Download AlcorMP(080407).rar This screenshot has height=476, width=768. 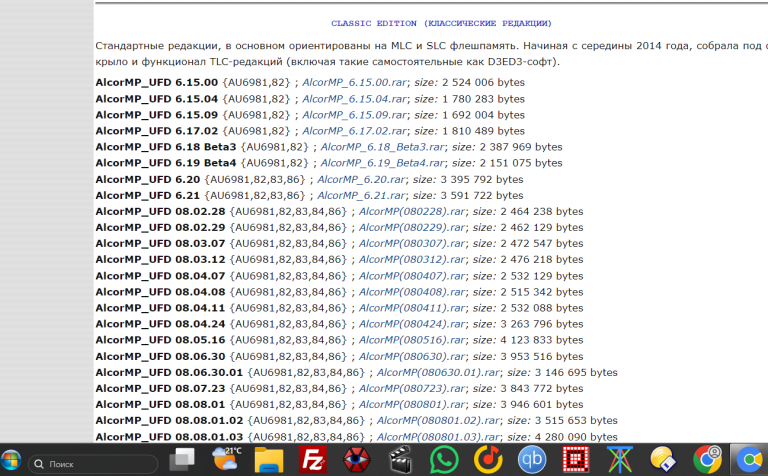pos(412,276)
